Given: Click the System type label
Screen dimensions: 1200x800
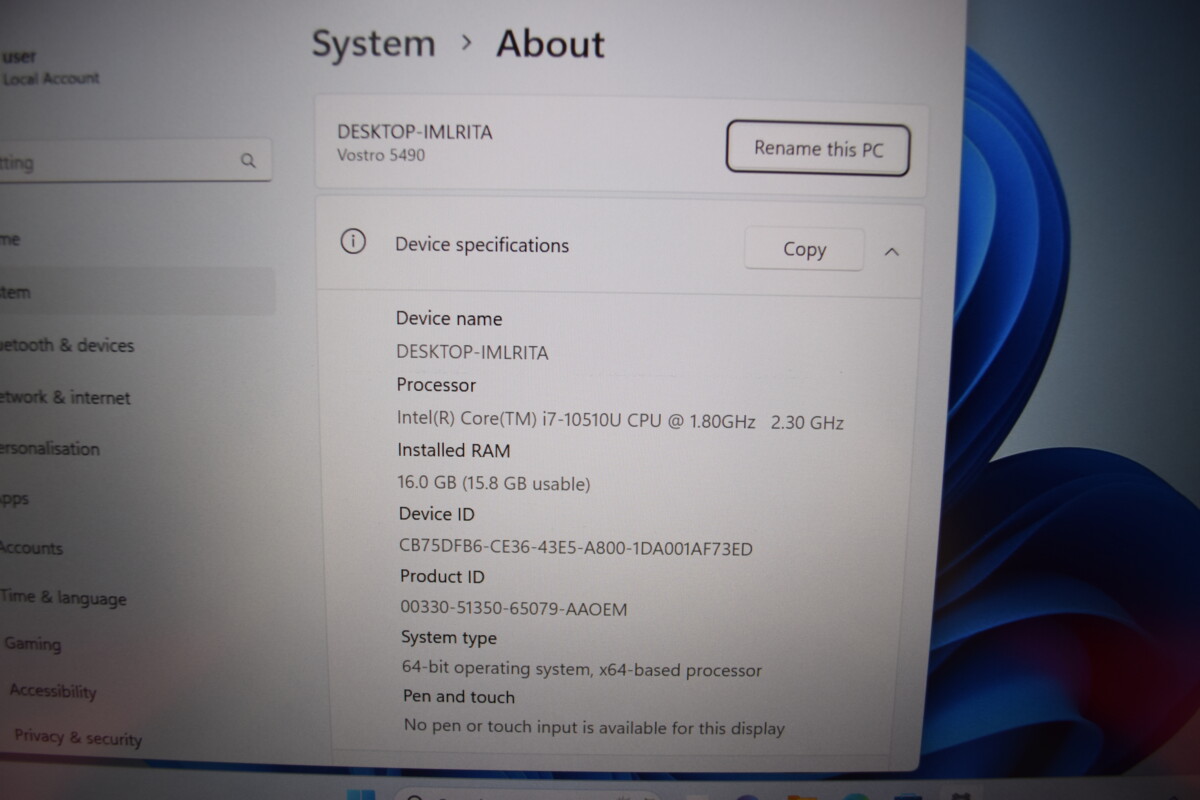Looking at the screenshot, I should (449, 638).
